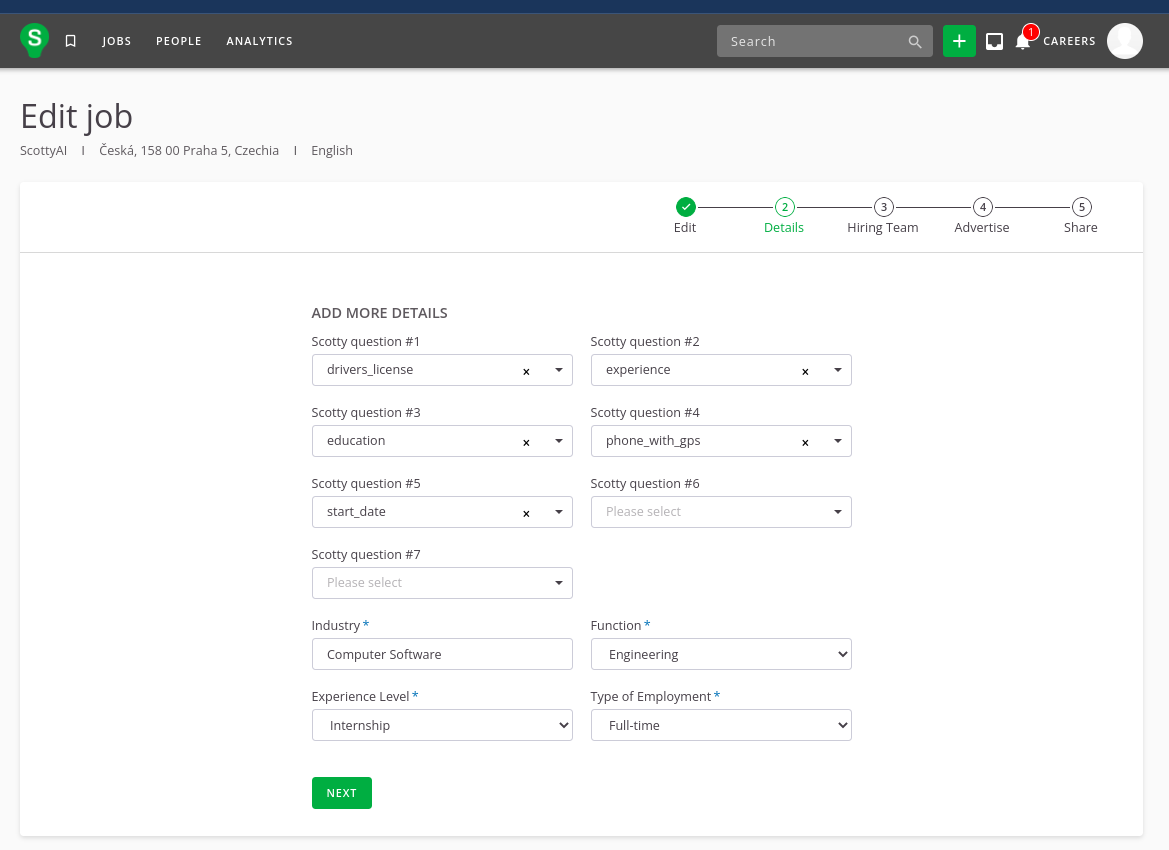This screenshot has height=850, width=1169.
Task: Expand Scotty question #6 dropdown
Action: tap(721, 512)
